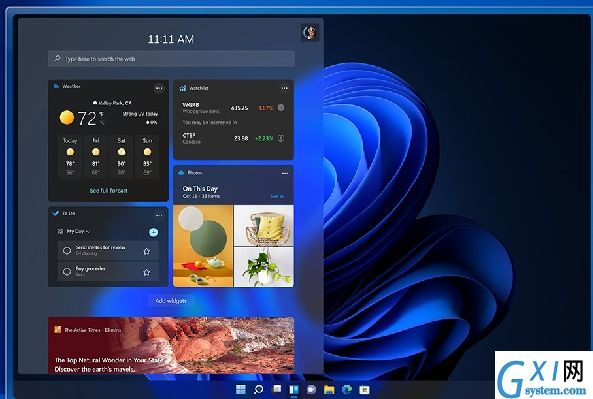Mark the first To Do task complete
The width and height of the screenshot is (593, 399).
click(67, 250)
